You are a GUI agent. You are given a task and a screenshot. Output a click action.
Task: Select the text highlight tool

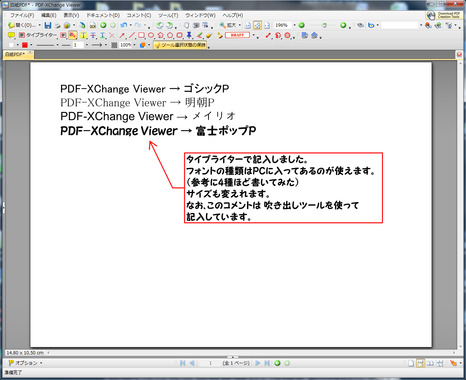pos(83,35)
